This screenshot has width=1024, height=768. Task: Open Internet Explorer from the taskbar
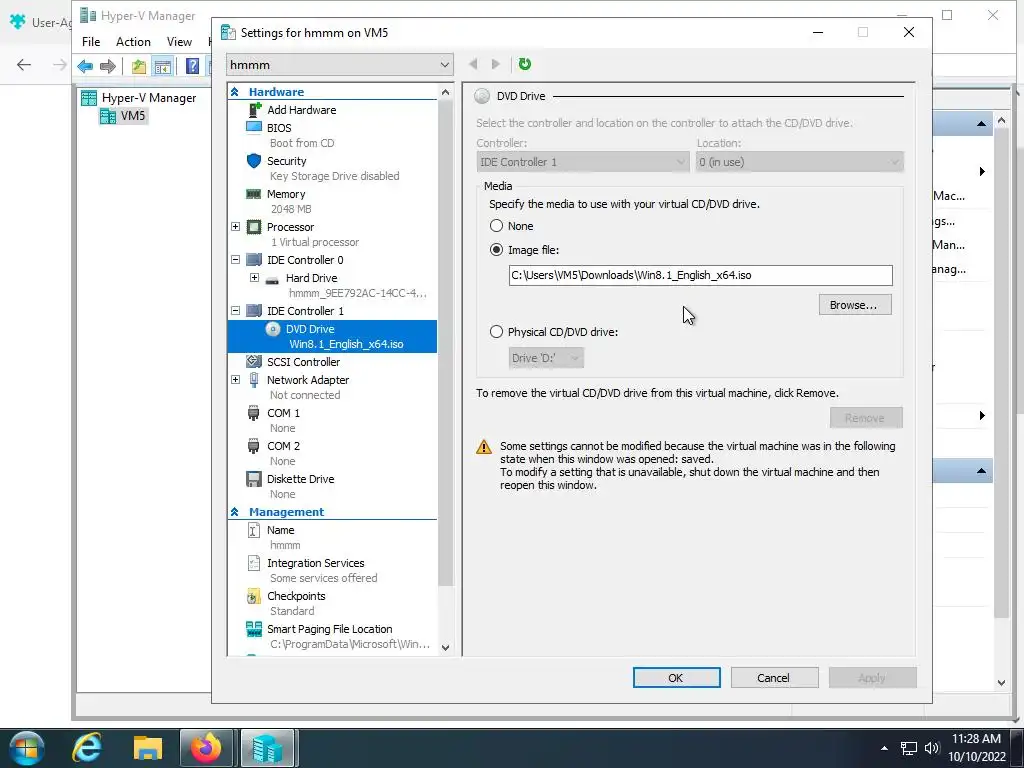(x=87, y=748)
